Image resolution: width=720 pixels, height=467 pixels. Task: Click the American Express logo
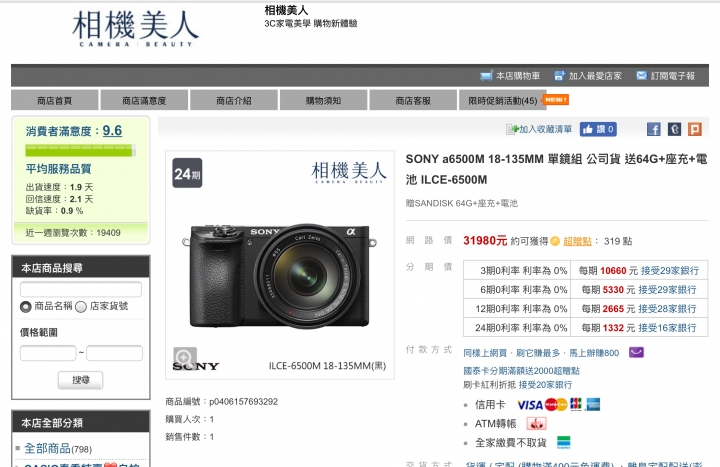593,405
